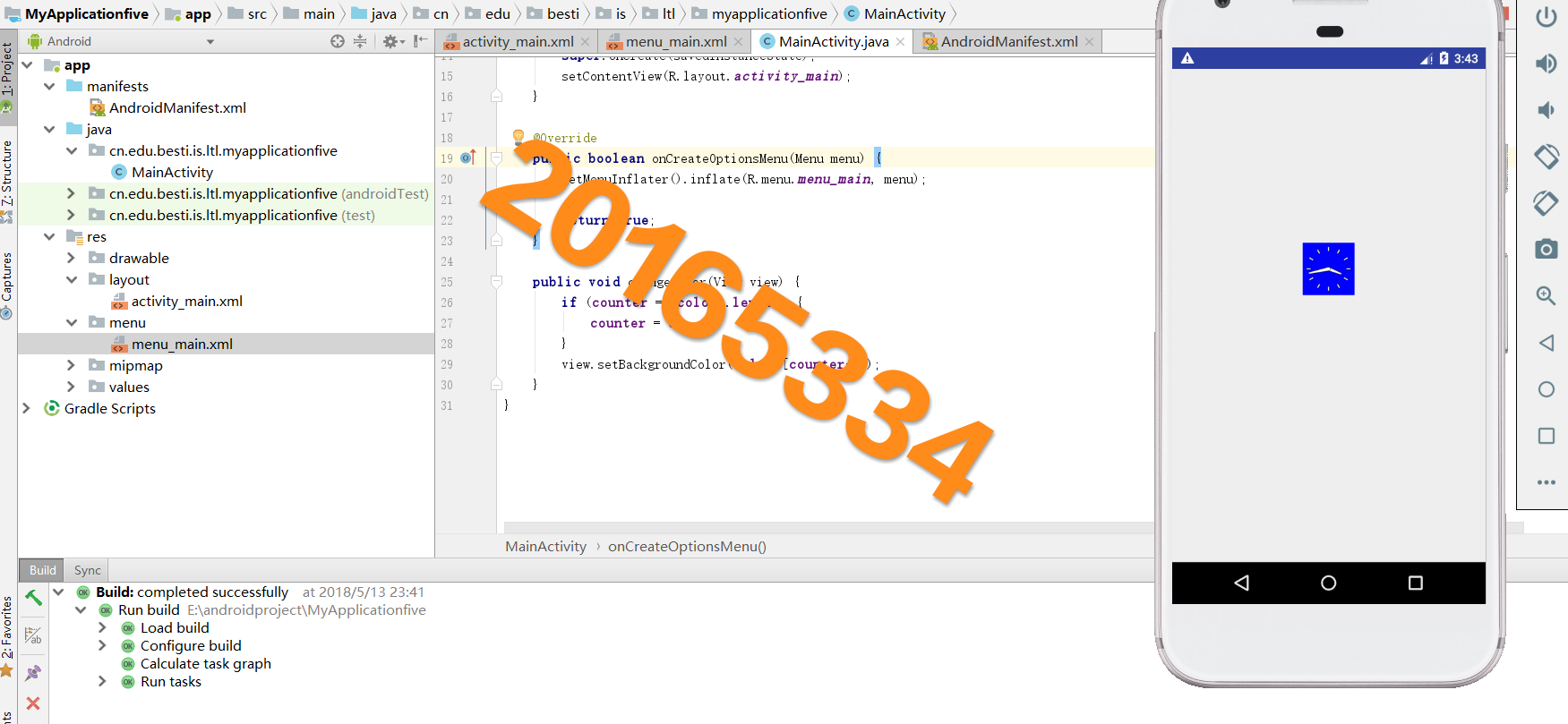Click 'src' in the navigation breadcrumb
The height and width of the screenshot is (724, 1568).
[257, 13]
